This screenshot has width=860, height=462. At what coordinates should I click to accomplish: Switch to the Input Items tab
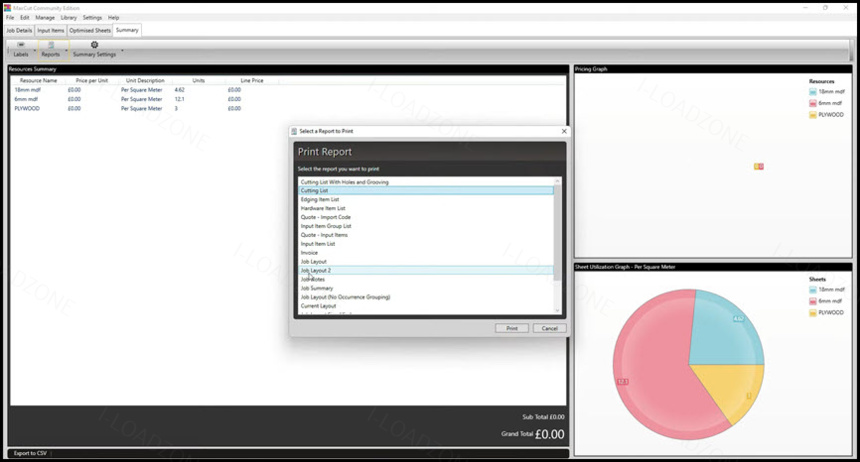pyautogui.click(x=50, y=30)
